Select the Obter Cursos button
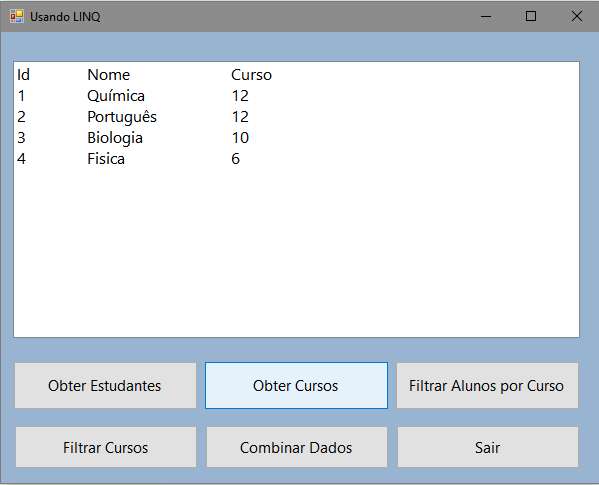The height and width of the screenshot is (485, 599). click(x=296, y=385)
